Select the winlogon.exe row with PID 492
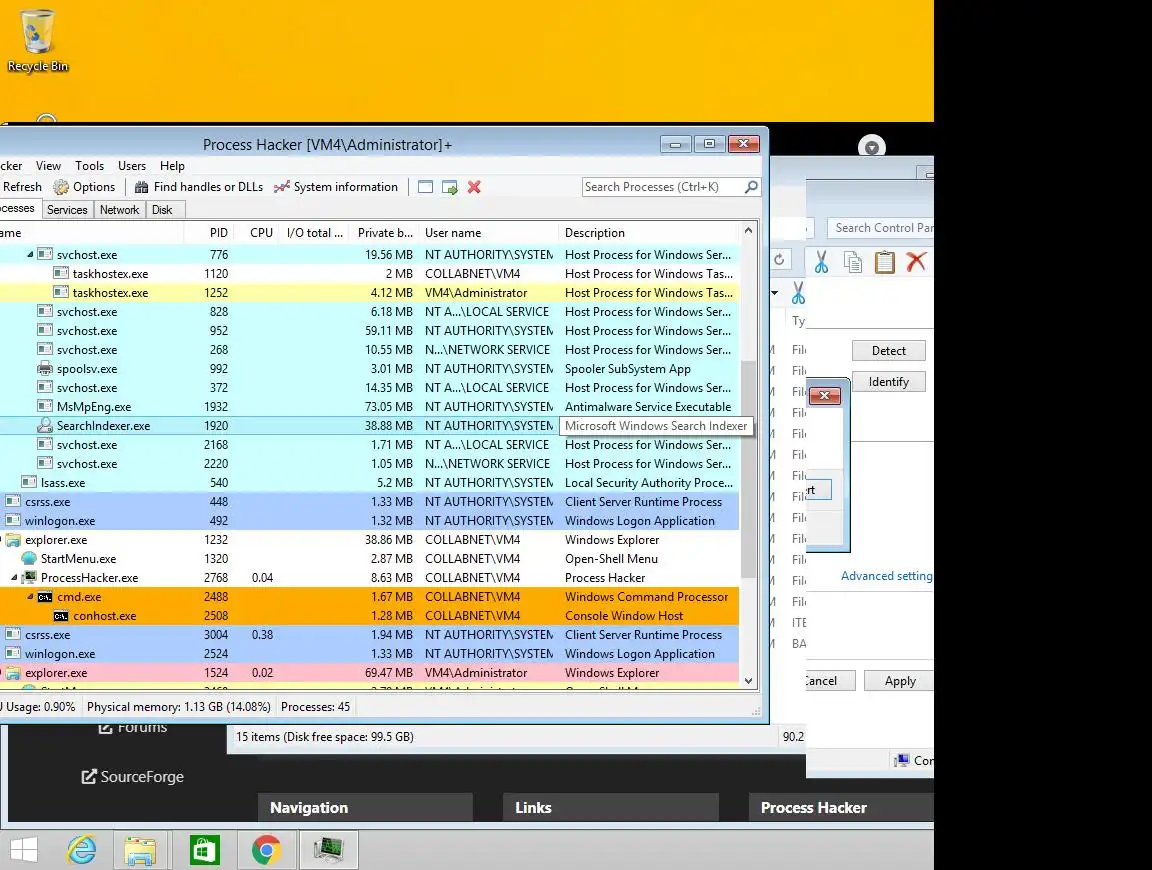 [370, 521]
